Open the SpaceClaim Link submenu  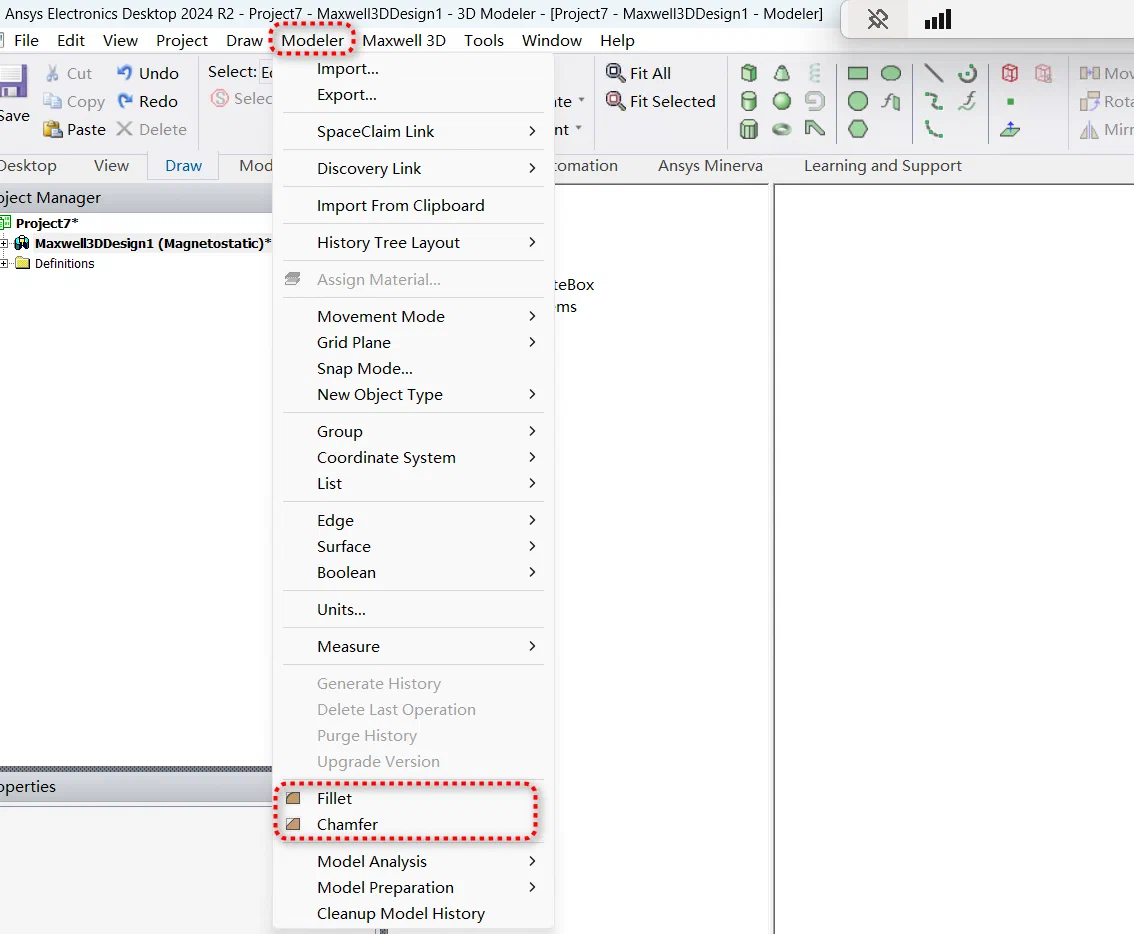coord(413,132)
